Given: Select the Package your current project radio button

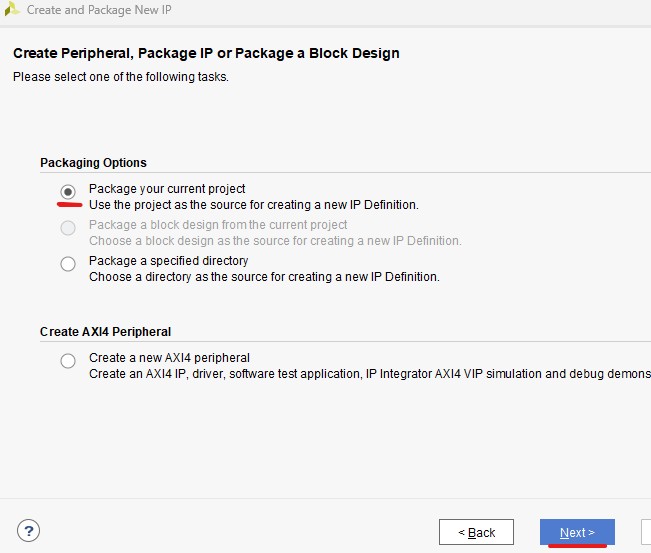Looking at the screenshot, I should point(68,191).
